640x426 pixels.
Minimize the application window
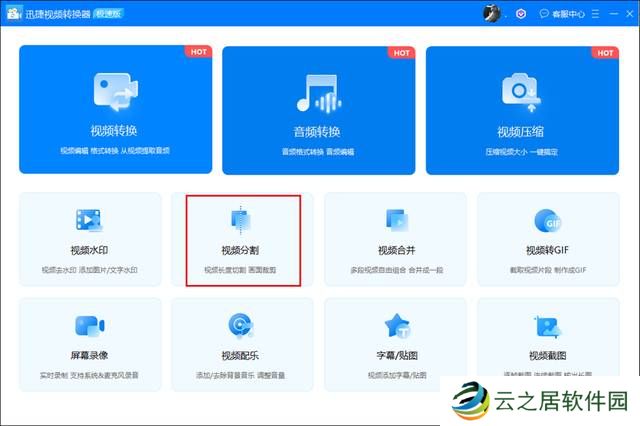612,14
